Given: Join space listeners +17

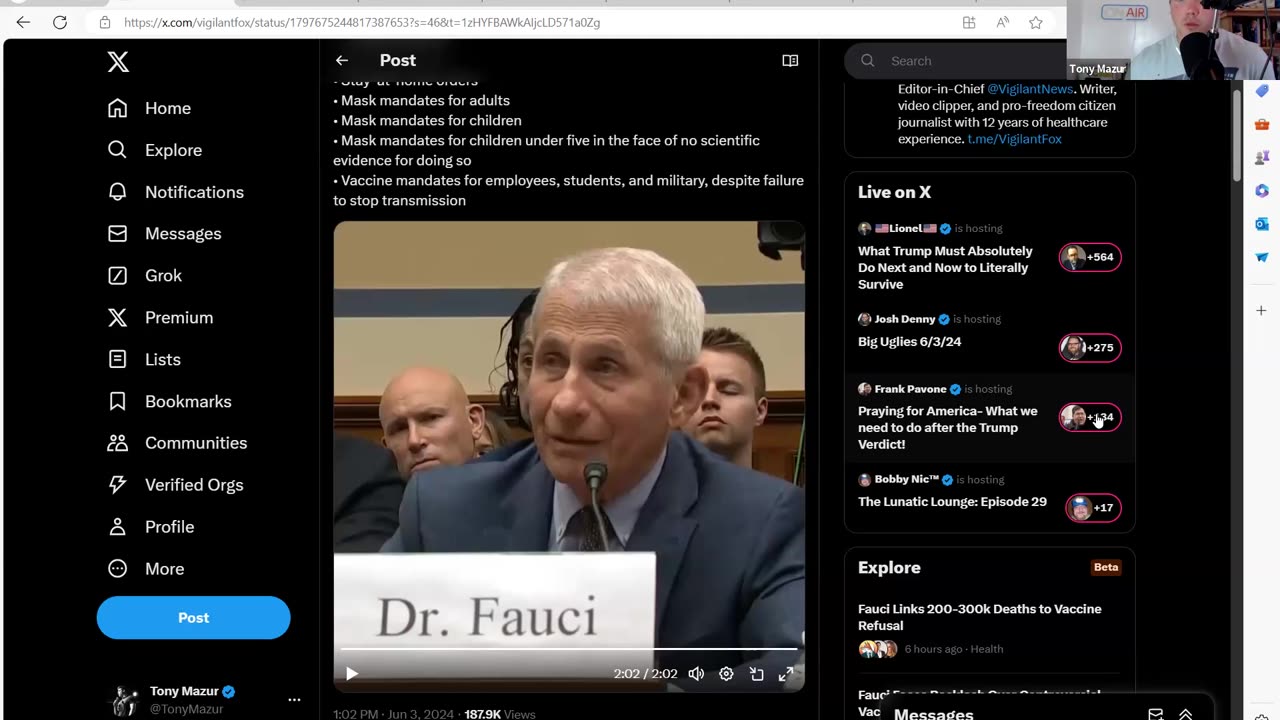Looking at the screenshot, I should (x=1093, y=508).
